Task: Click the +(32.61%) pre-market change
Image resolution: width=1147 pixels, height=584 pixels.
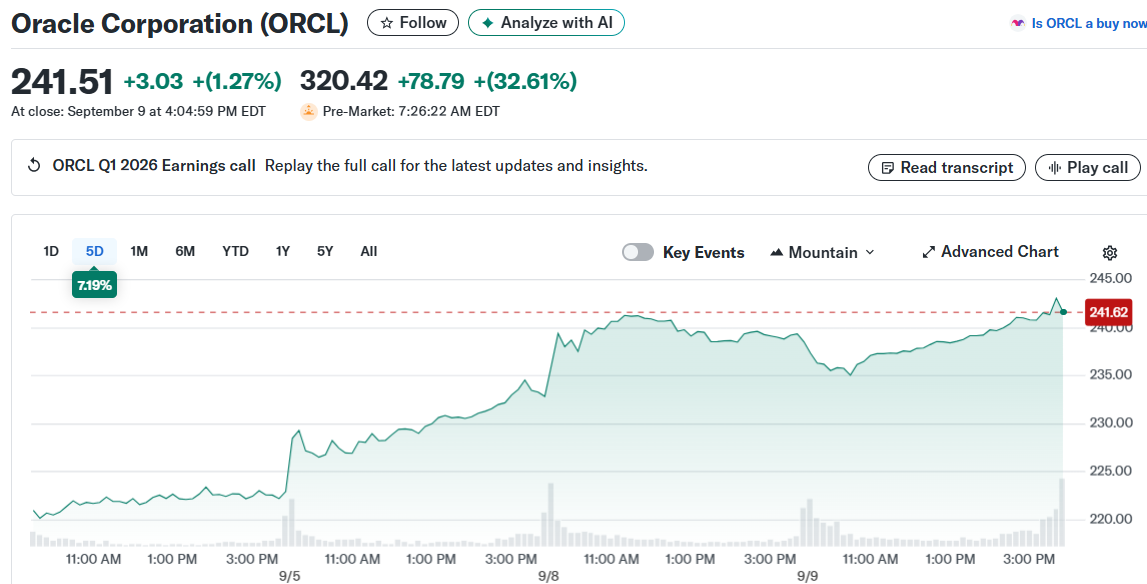Action: 525,81
